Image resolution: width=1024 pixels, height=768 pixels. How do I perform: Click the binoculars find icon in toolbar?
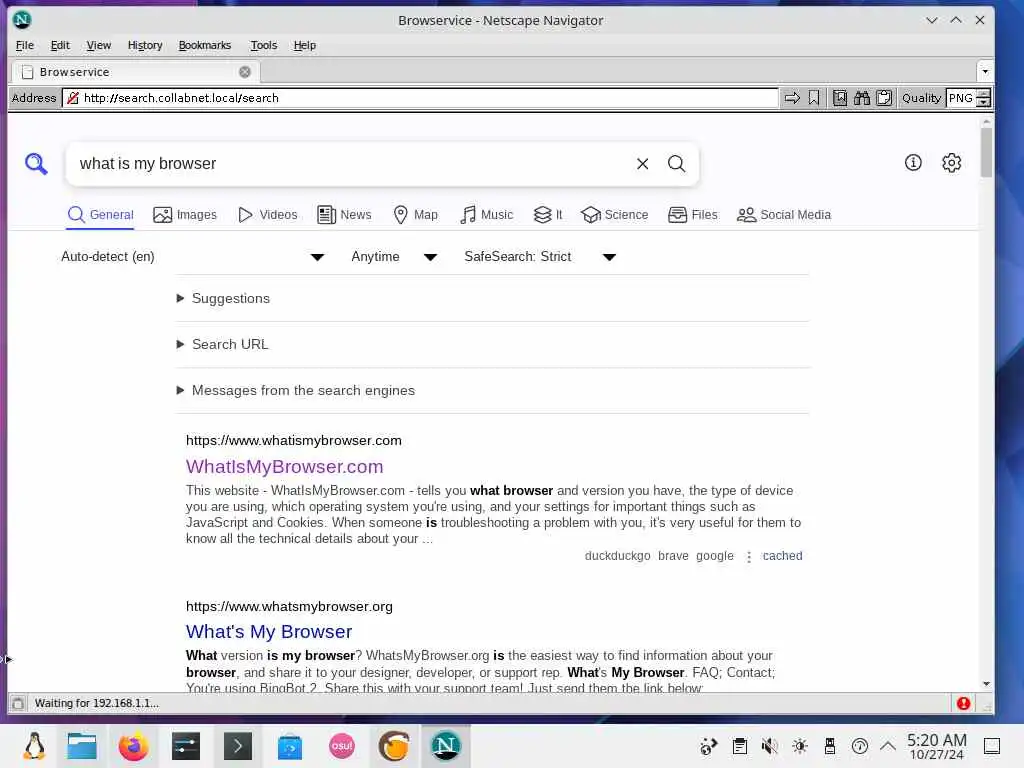click(862, 98)
